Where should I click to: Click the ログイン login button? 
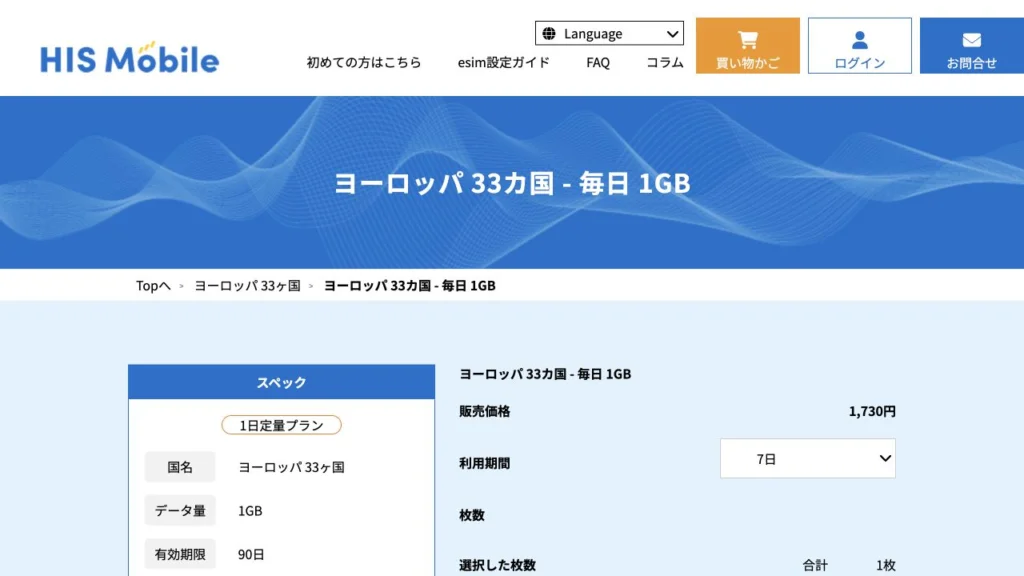(x=859, y=46)
